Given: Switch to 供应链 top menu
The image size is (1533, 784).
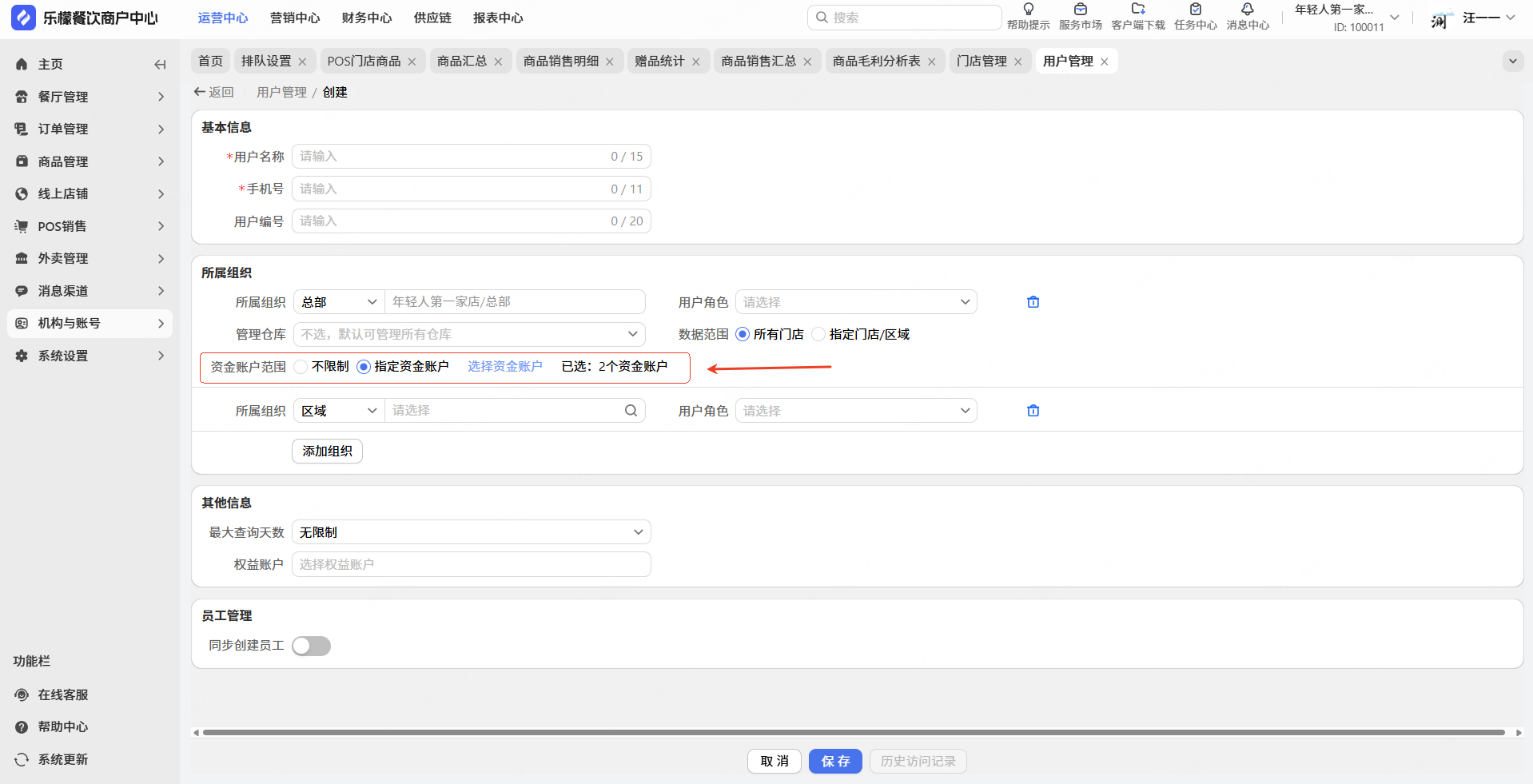Looking at the screenshot, I should point(432,18).
